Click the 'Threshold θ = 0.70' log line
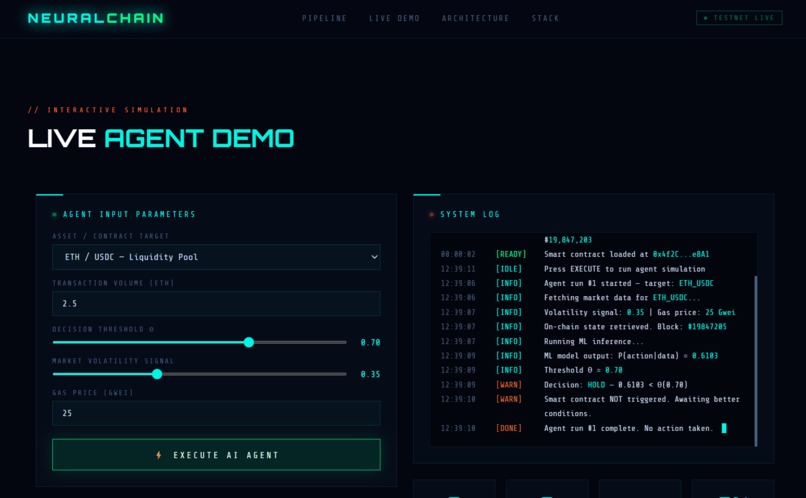 [583, 370]
